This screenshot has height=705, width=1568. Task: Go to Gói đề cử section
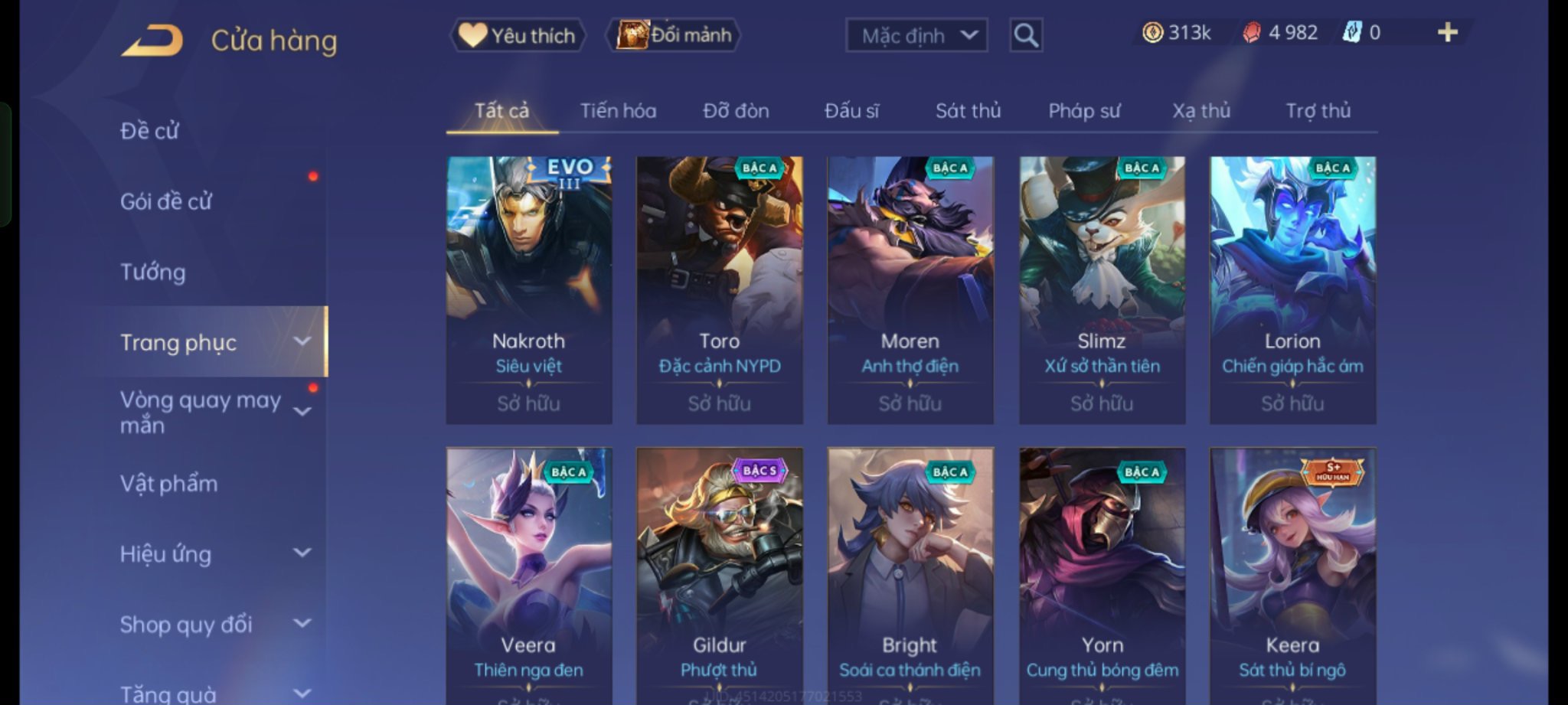tap(165, 201)
